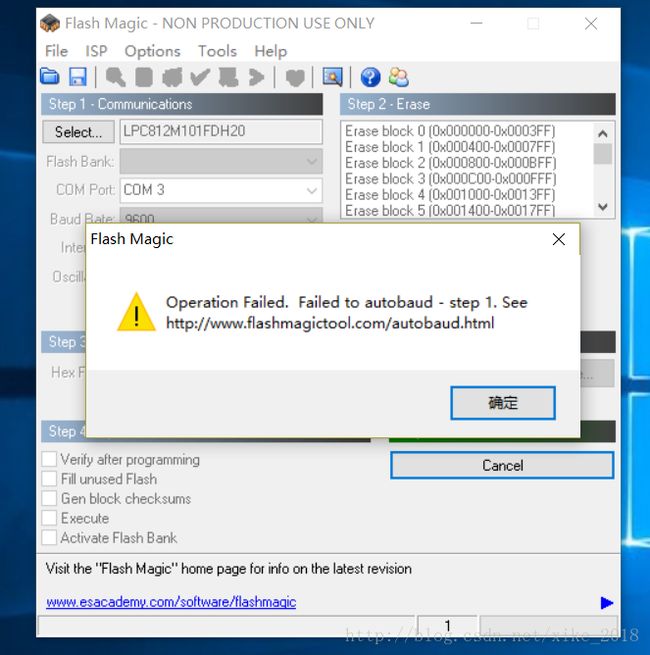Screen dimensions: 650x655
Task: Click the grayed heart toolbar icon
Action: [295, 78]
